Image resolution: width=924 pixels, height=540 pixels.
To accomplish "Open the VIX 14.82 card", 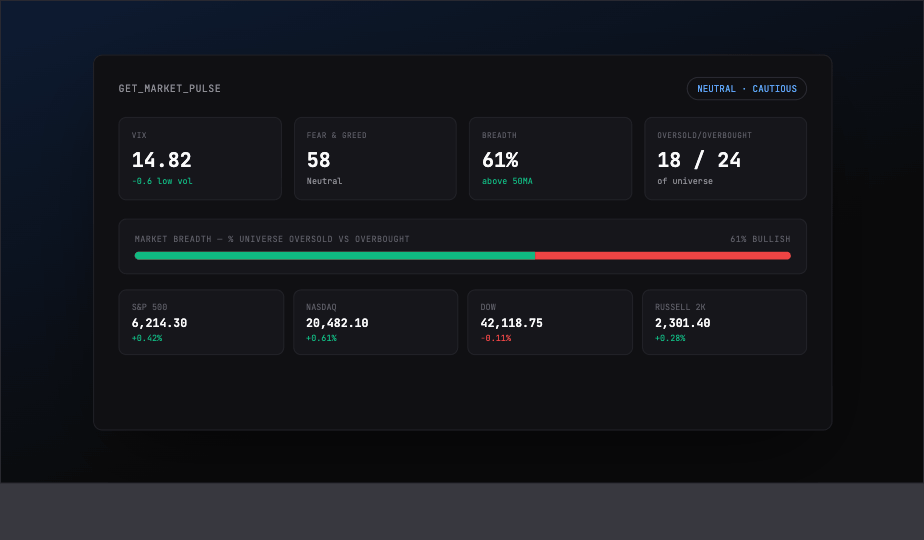I will pos(200,159).
